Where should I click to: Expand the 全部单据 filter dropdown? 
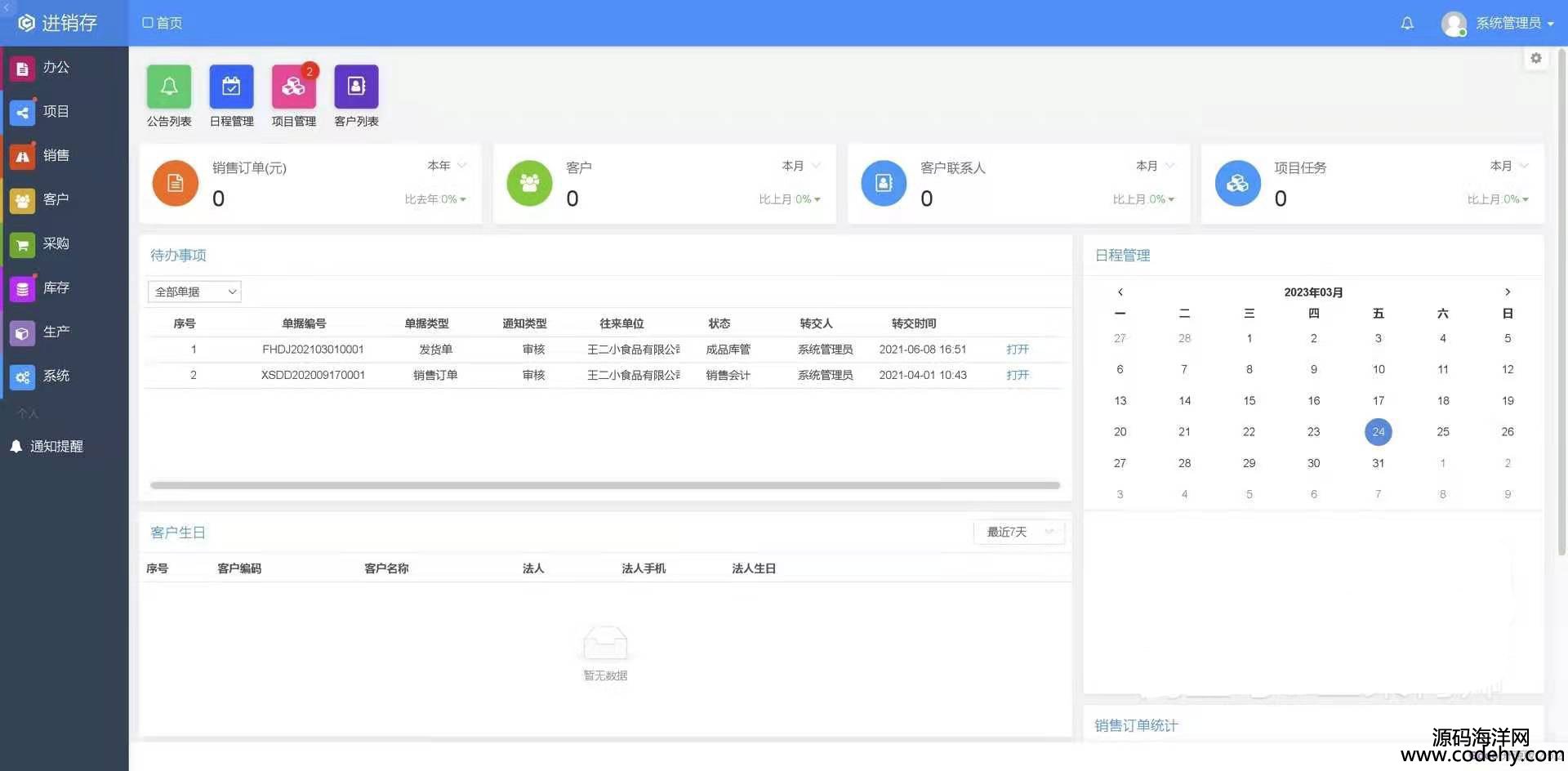(x=194, y=292)
